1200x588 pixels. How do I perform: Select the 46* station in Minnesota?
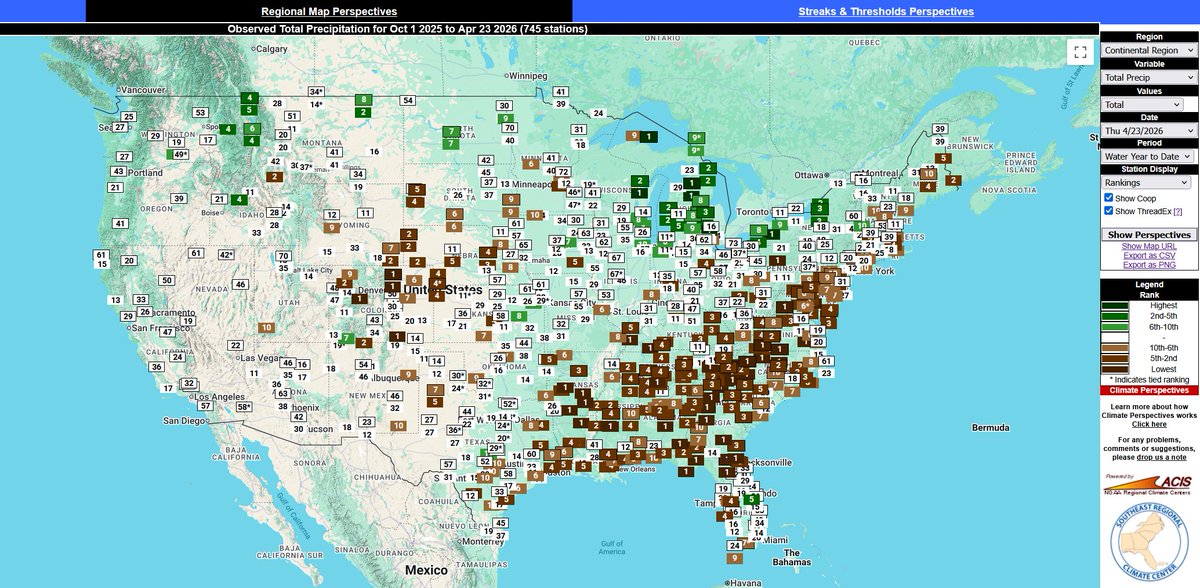pyautogui.click(x=574, y=192)
